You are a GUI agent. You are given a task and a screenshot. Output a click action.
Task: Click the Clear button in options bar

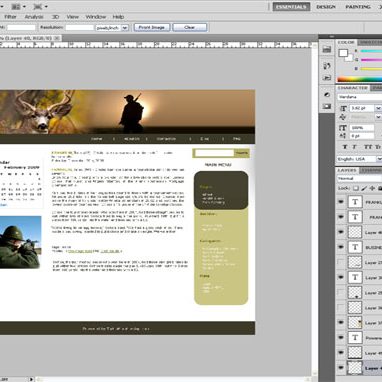tap(190, 27)
